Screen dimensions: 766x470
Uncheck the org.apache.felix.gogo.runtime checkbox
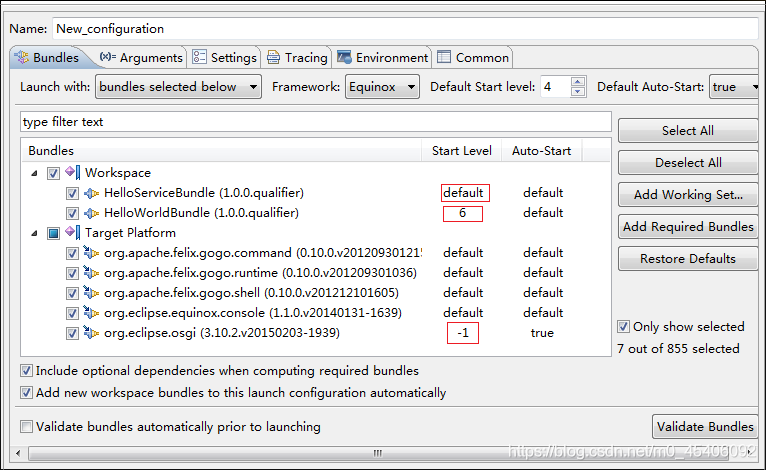[x=72, y=274]
